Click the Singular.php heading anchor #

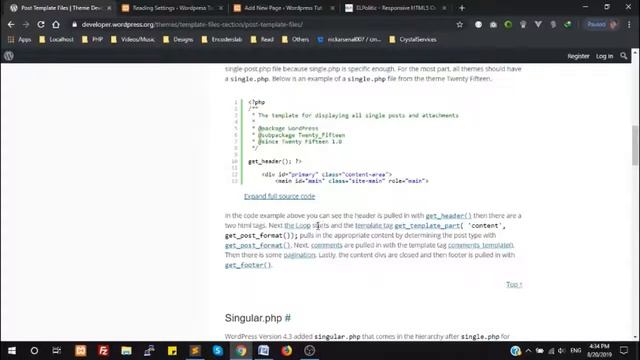288,318
